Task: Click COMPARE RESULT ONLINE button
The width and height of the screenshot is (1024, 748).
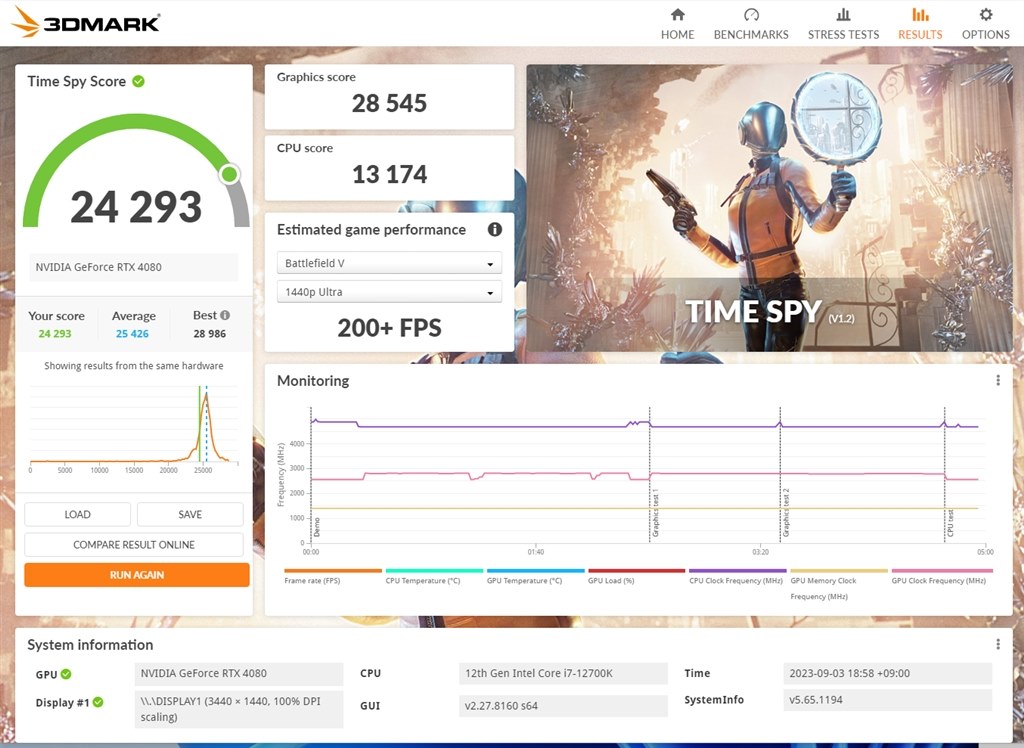Action: coord(134,544)
